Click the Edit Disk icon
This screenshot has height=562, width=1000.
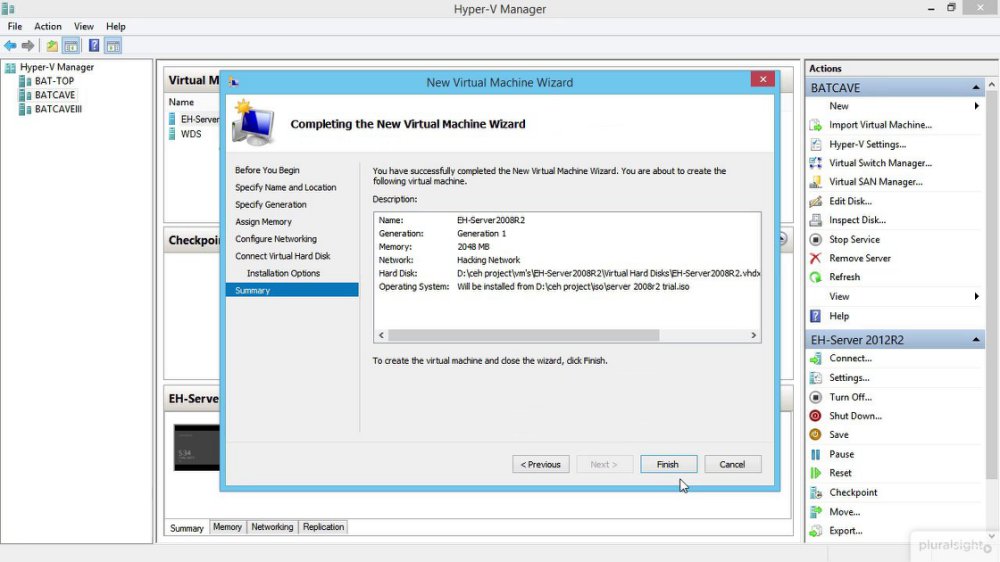[816, 201]
